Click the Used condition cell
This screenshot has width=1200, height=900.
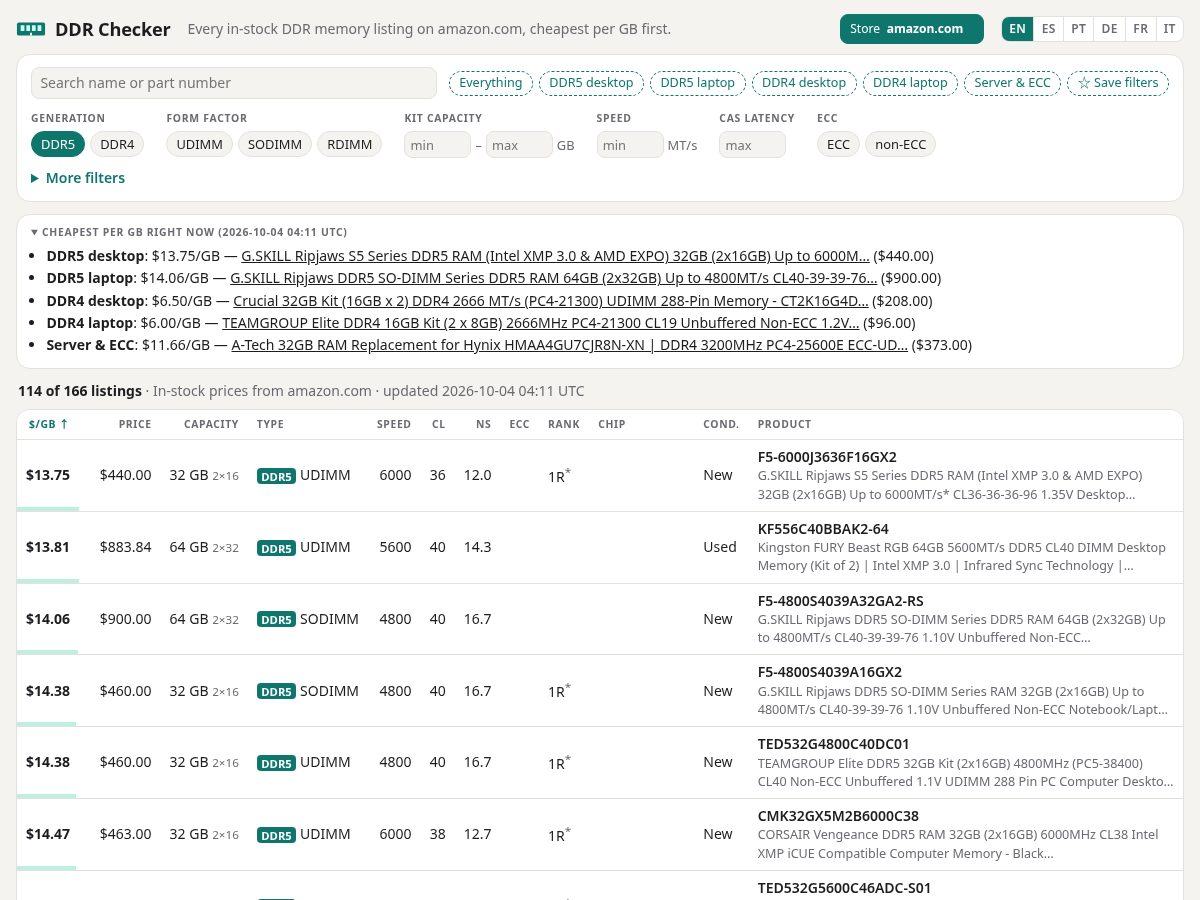click(720, 547)
